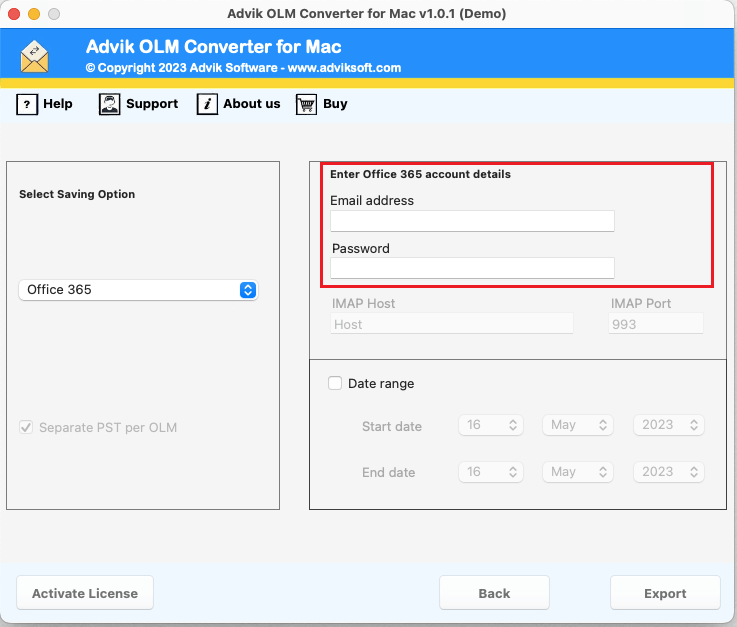Image resolution: width=737 pixels, height=627 pixels.
Task: Click the IMAP Port 993 field
Action: (x=656, y=324)
